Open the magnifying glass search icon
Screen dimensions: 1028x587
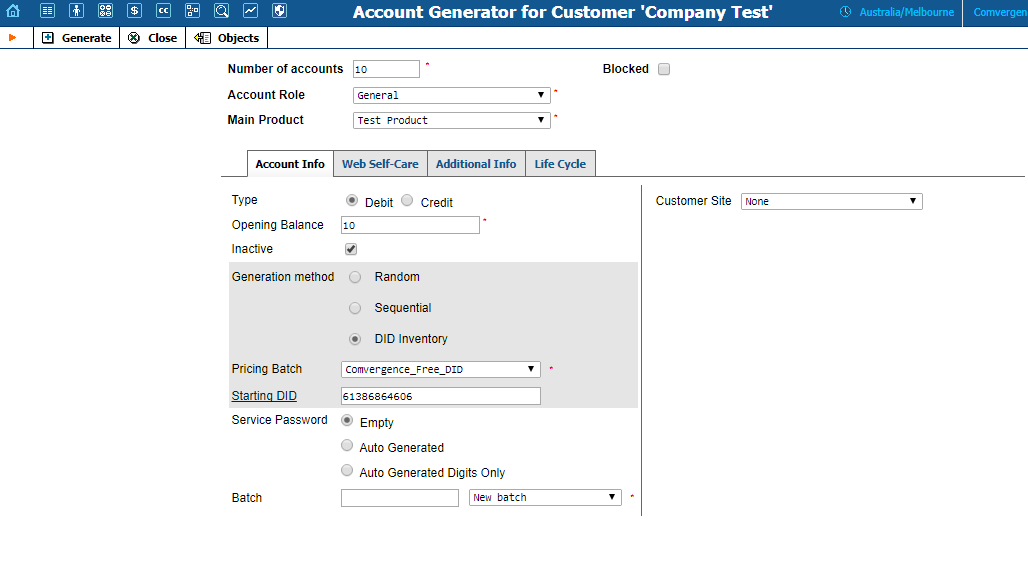[x=221, y=11]
